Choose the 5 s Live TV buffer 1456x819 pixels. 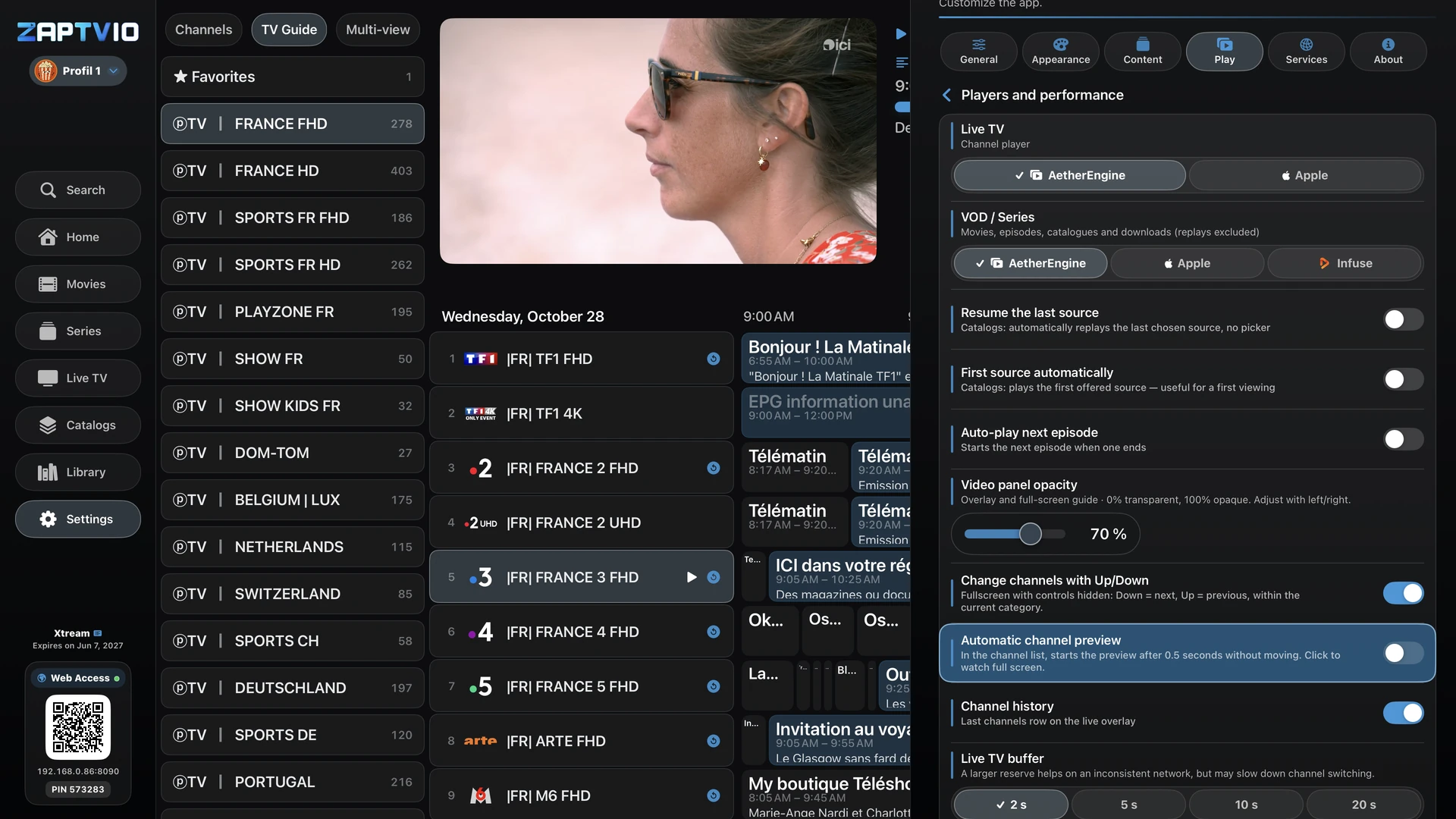click(1128, 805)
